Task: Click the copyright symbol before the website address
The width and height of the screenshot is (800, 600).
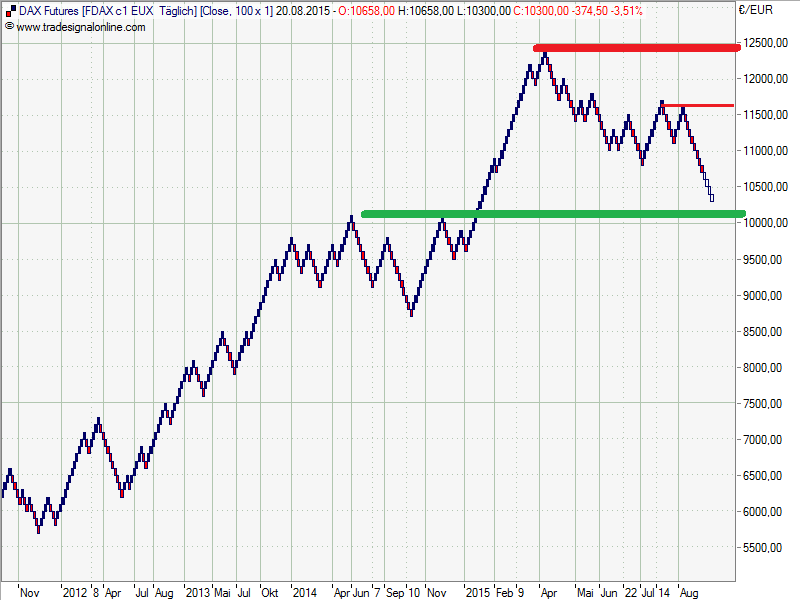Action: [9, 26]
